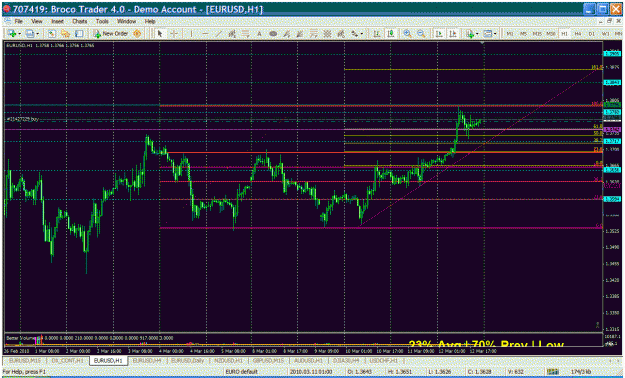Expand the Indicators dropdown arrow
Viewport: 625px width, 378px height.
click(x=477, y=34)
